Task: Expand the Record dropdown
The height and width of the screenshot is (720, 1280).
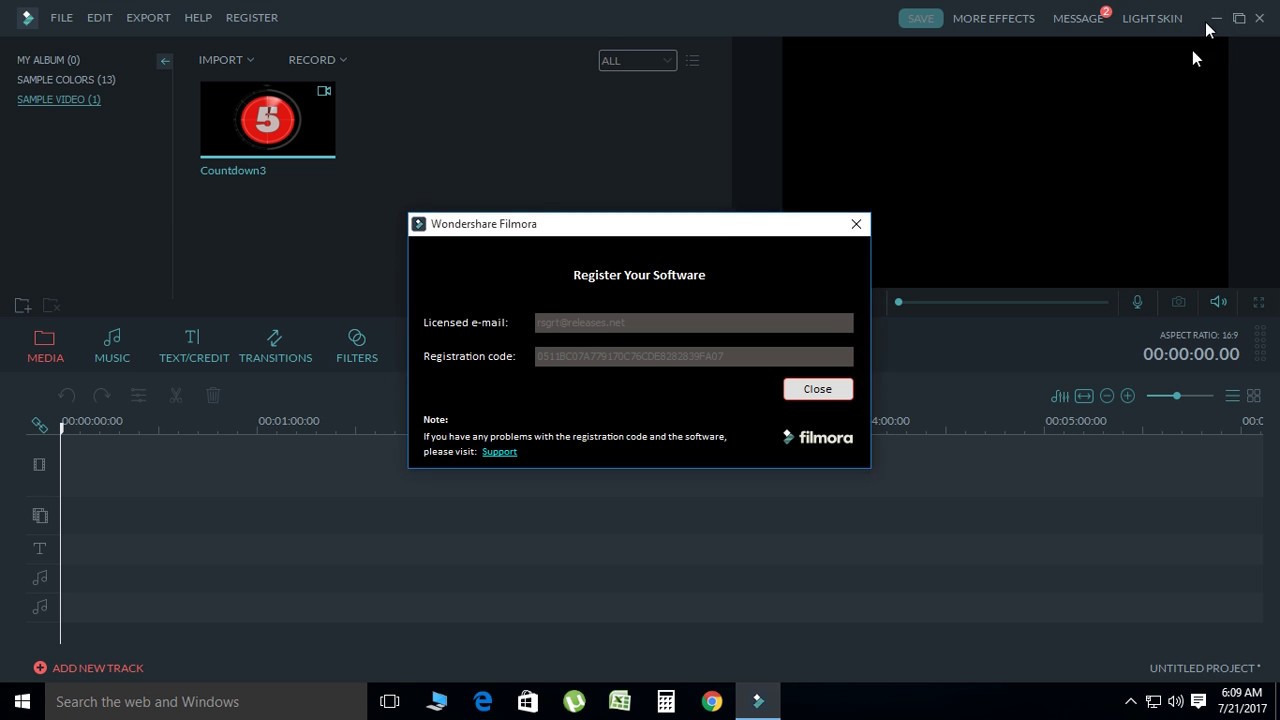Action: [317, 60]
